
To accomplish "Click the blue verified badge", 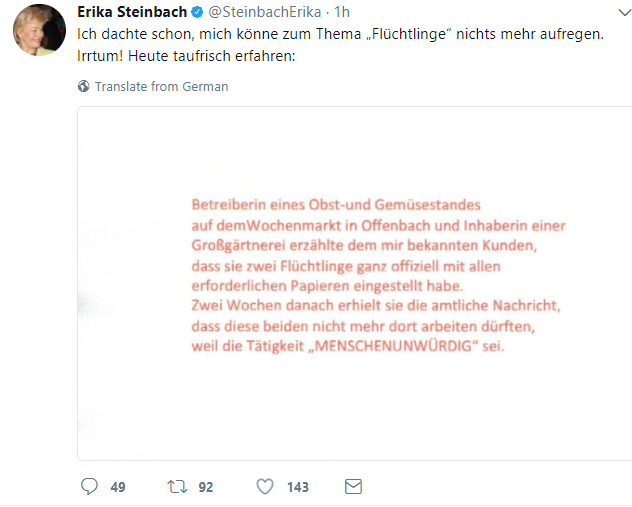I will click(x=196, y=11).
